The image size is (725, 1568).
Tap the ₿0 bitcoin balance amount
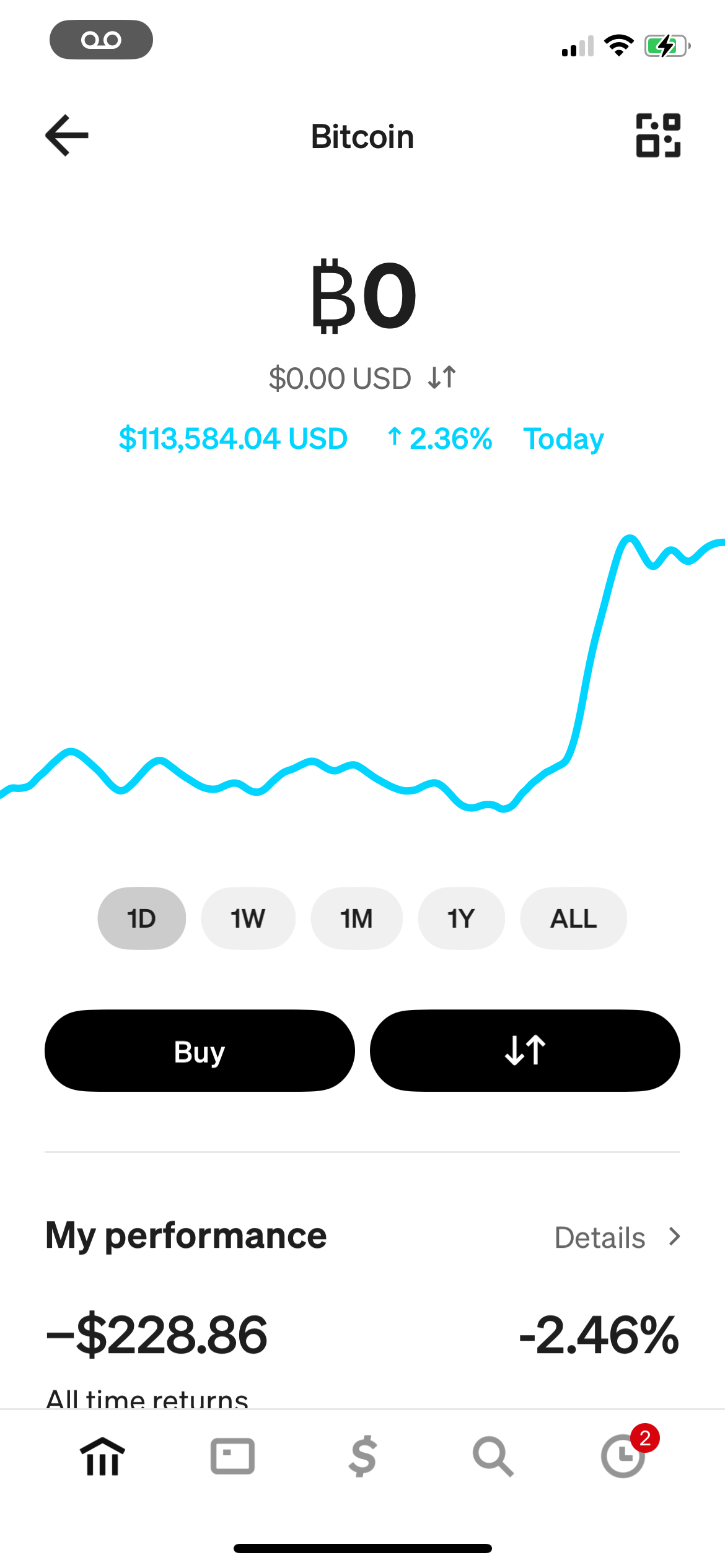(x=363, y=295)
